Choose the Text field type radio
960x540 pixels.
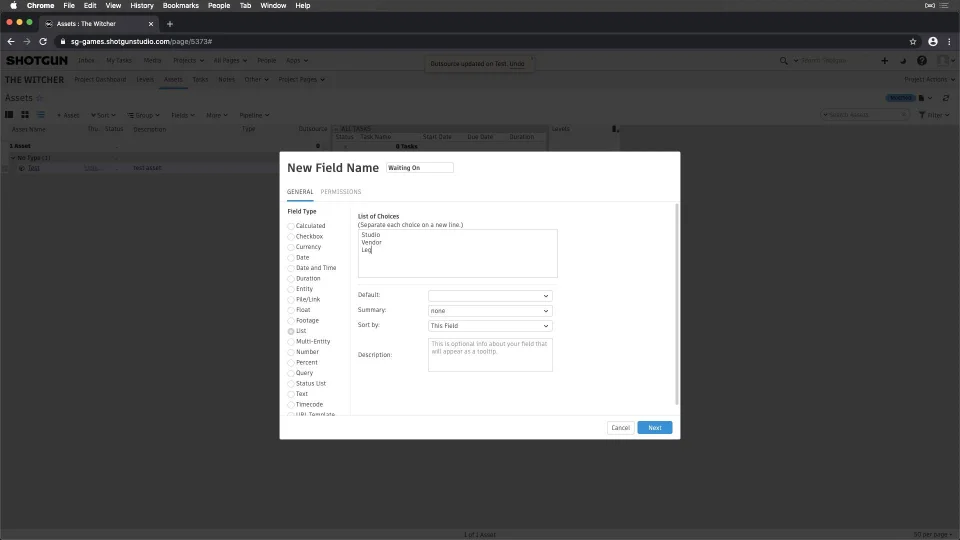291,394
